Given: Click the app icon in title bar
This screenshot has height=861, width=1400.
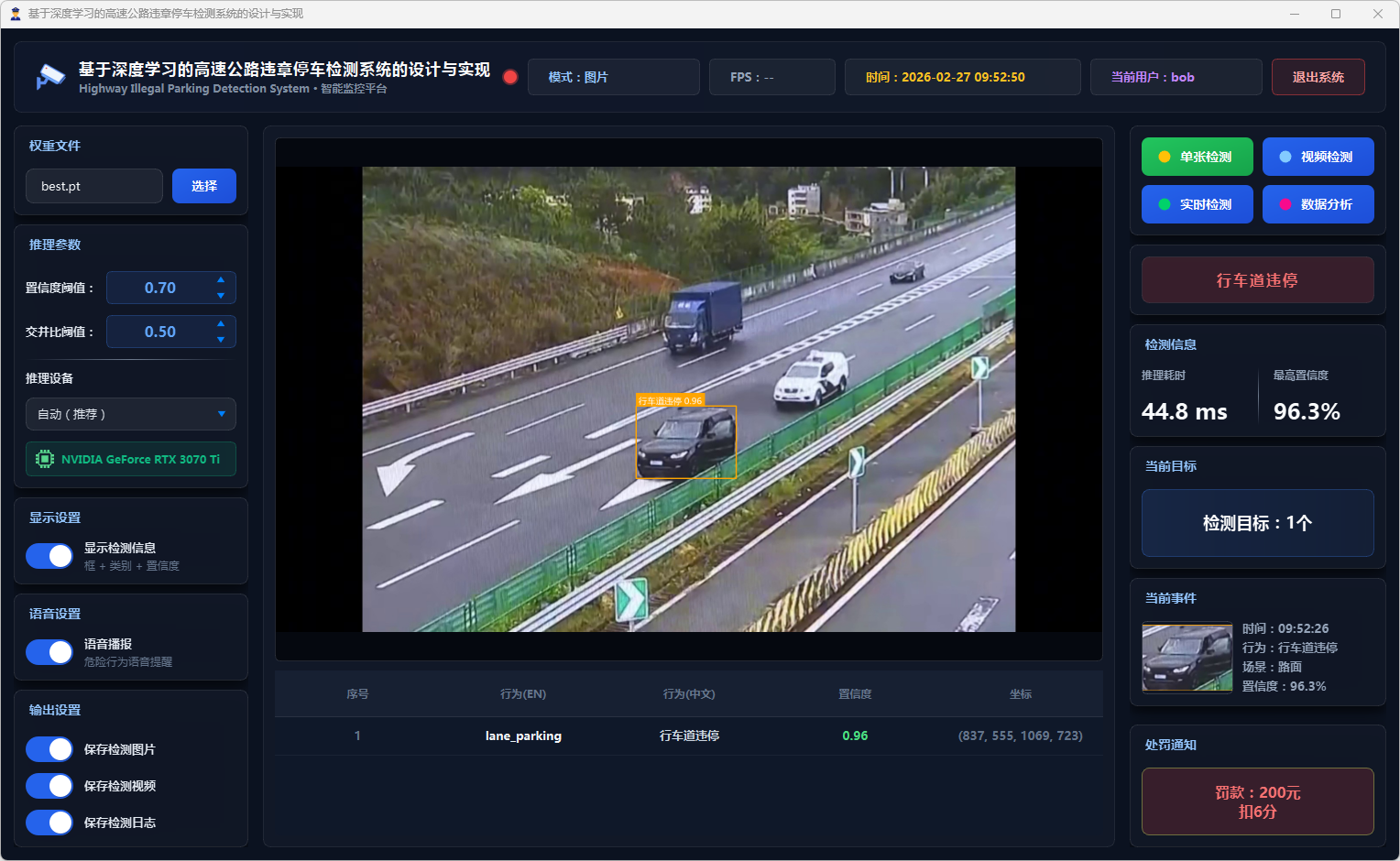Looking at the screenshot, I should pos(15,14).
